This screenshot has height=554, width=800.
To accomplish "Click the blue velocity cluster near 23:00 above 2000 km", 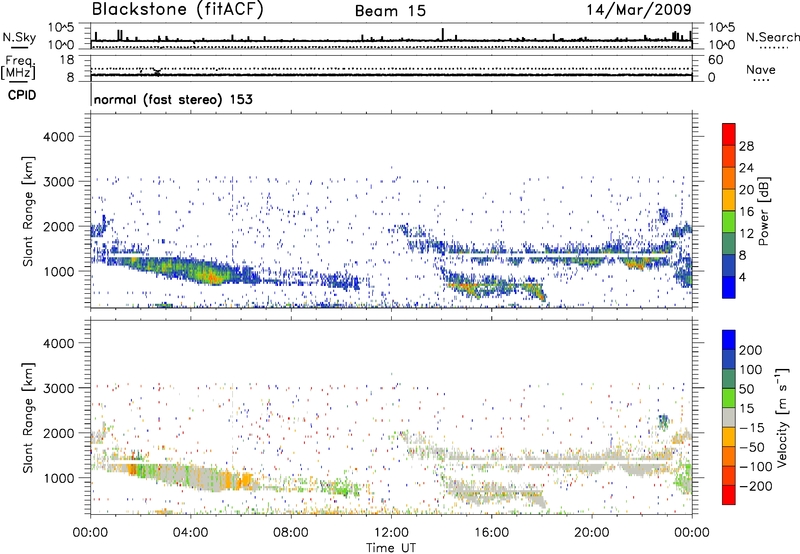I will (x=663, y=421).
